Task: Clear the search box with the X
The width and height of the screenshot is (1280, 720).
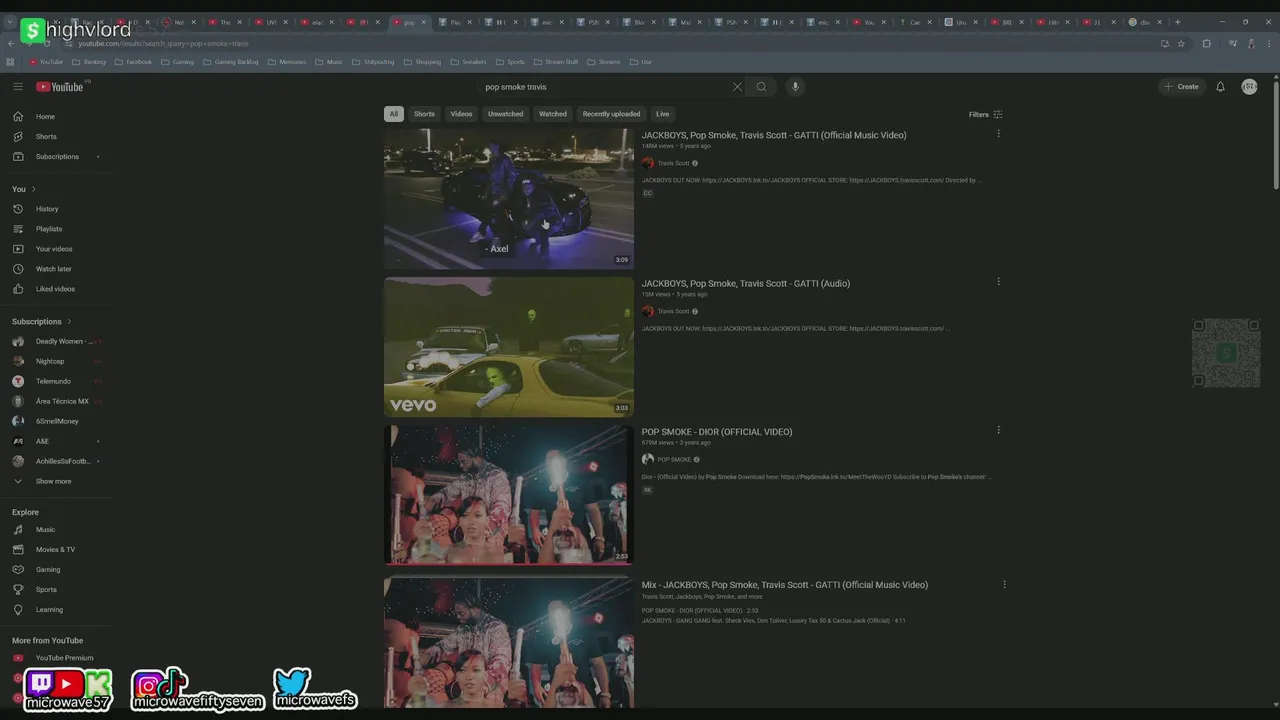Action: point(737,87)
